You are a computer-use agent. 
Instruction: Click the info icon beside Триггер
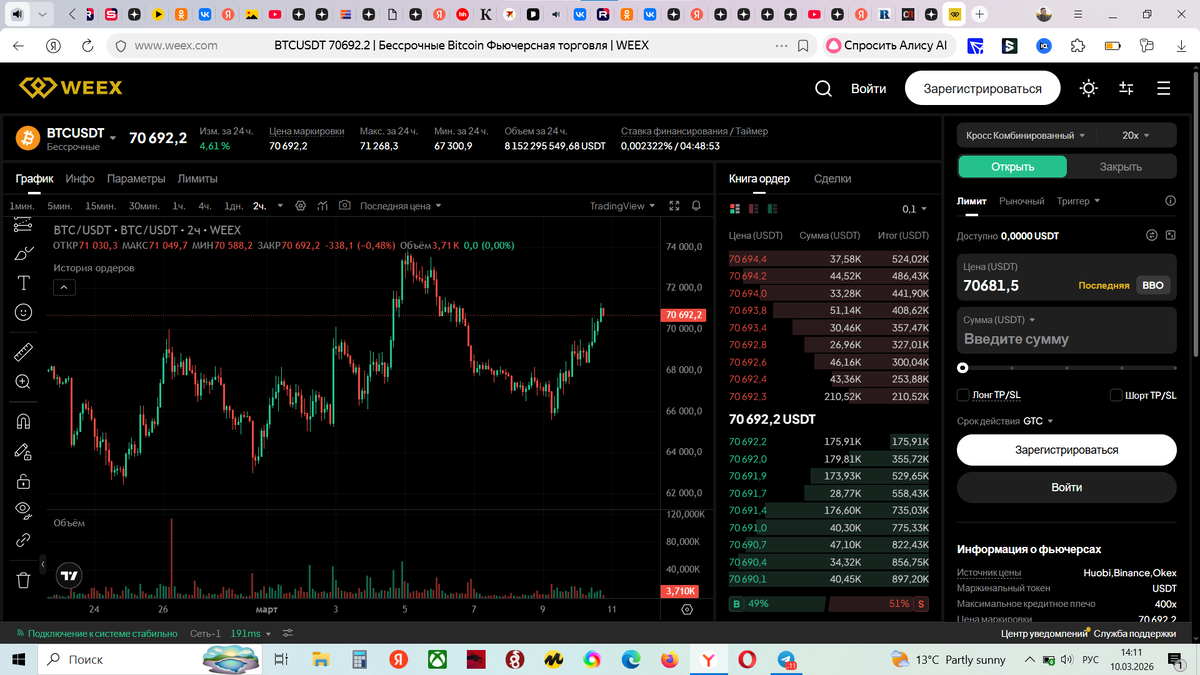[1171, 201]
